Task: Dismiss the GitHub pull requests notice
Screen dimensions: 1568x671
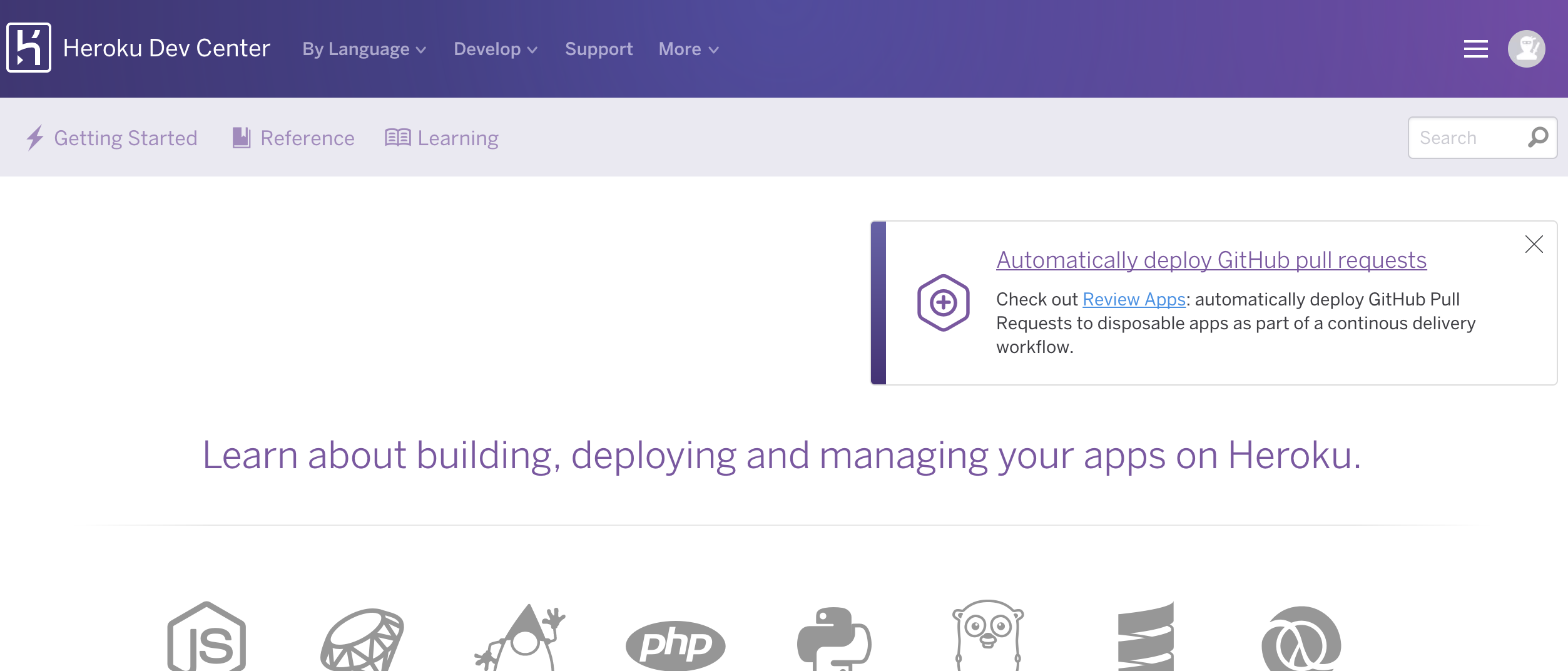Action: (x=1534, y=244)
